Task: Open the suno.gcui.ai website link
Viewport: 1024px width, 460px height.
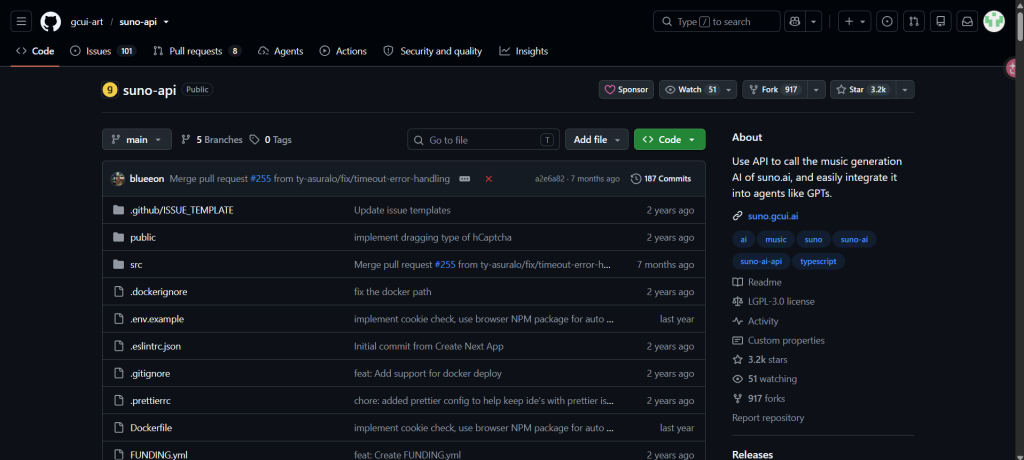Action: tap(773, 216)
